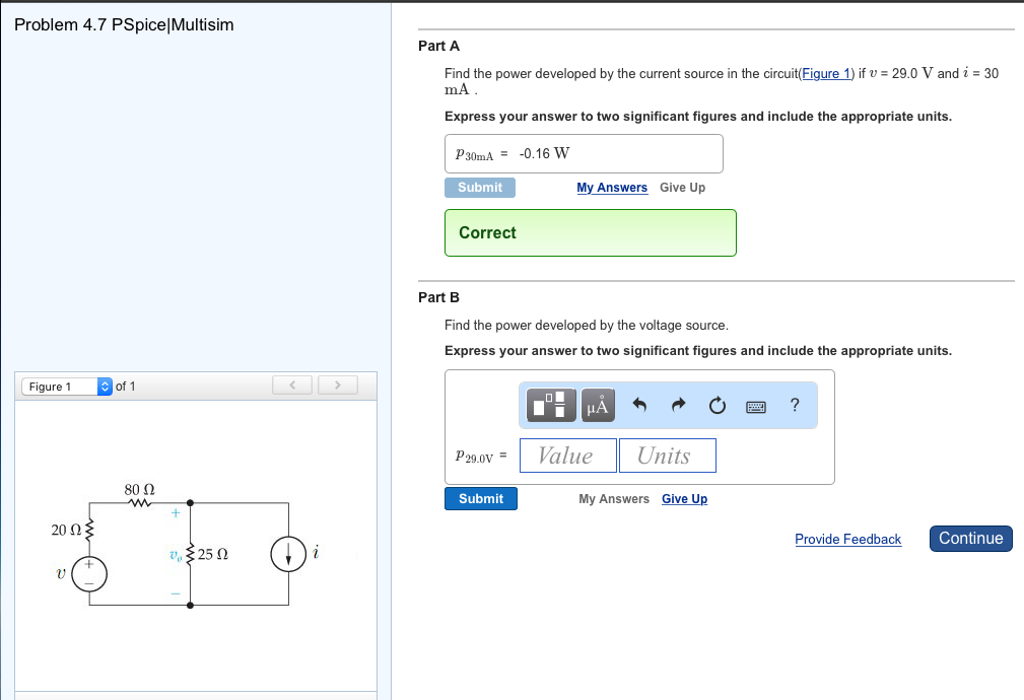Click the redo arrow in answer toolbar
1024x700 pixels.
pos(678,404)
